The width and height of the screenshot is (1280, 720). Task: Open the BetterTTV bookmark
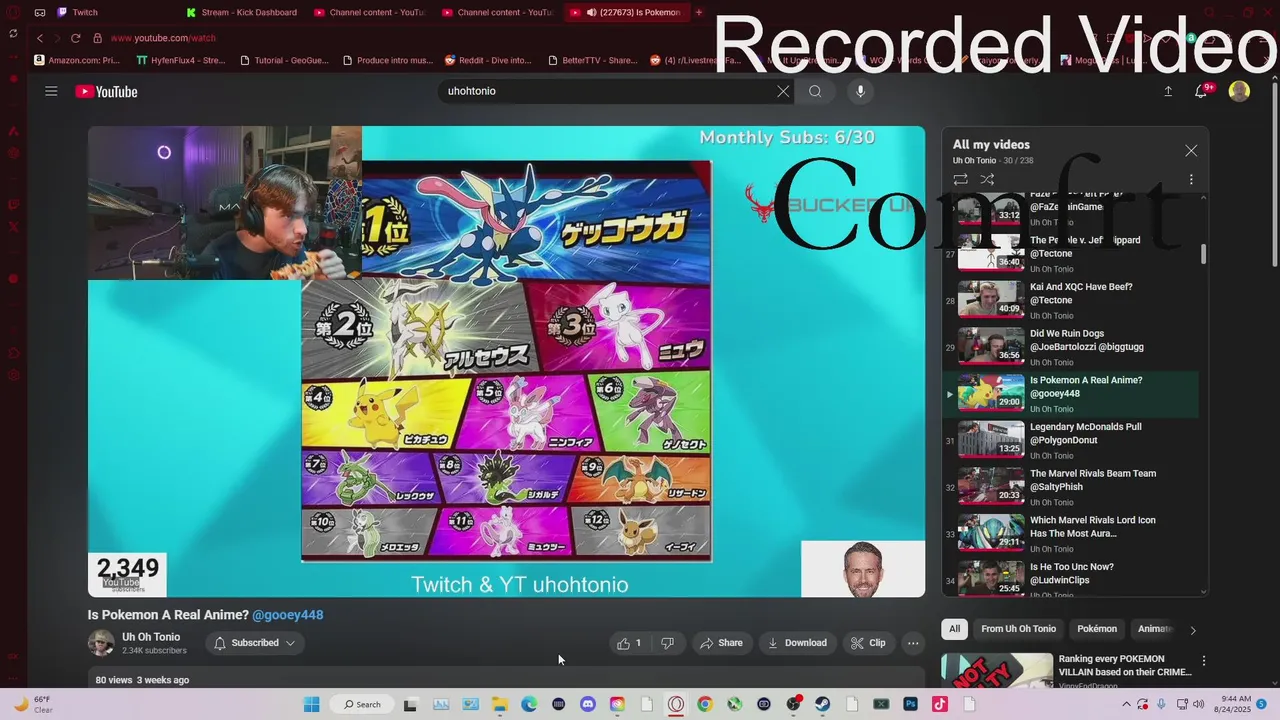click(593, 60)
